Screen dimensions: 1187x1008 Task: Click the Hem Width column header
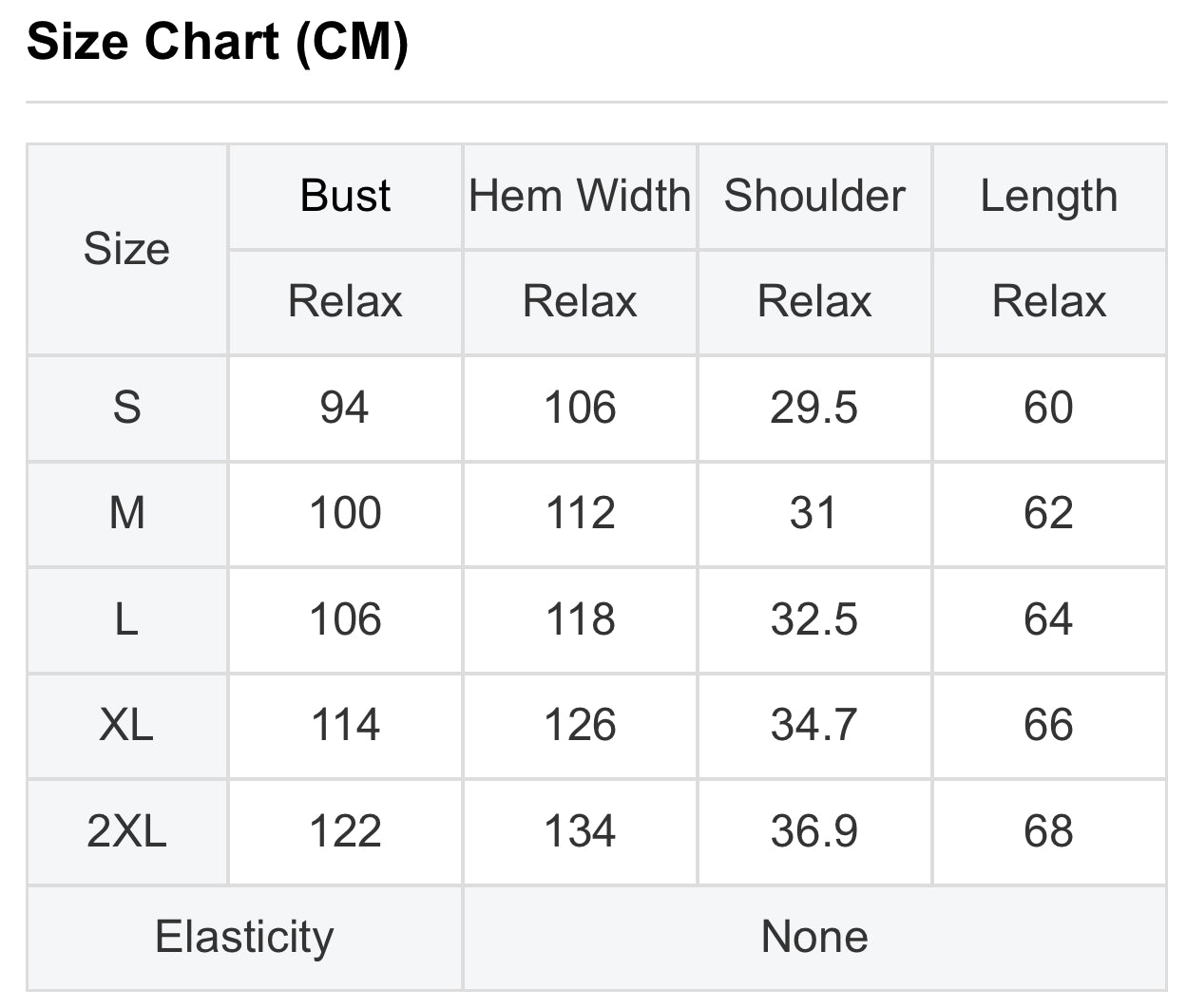pyautogui.click(x=580, y=196)
